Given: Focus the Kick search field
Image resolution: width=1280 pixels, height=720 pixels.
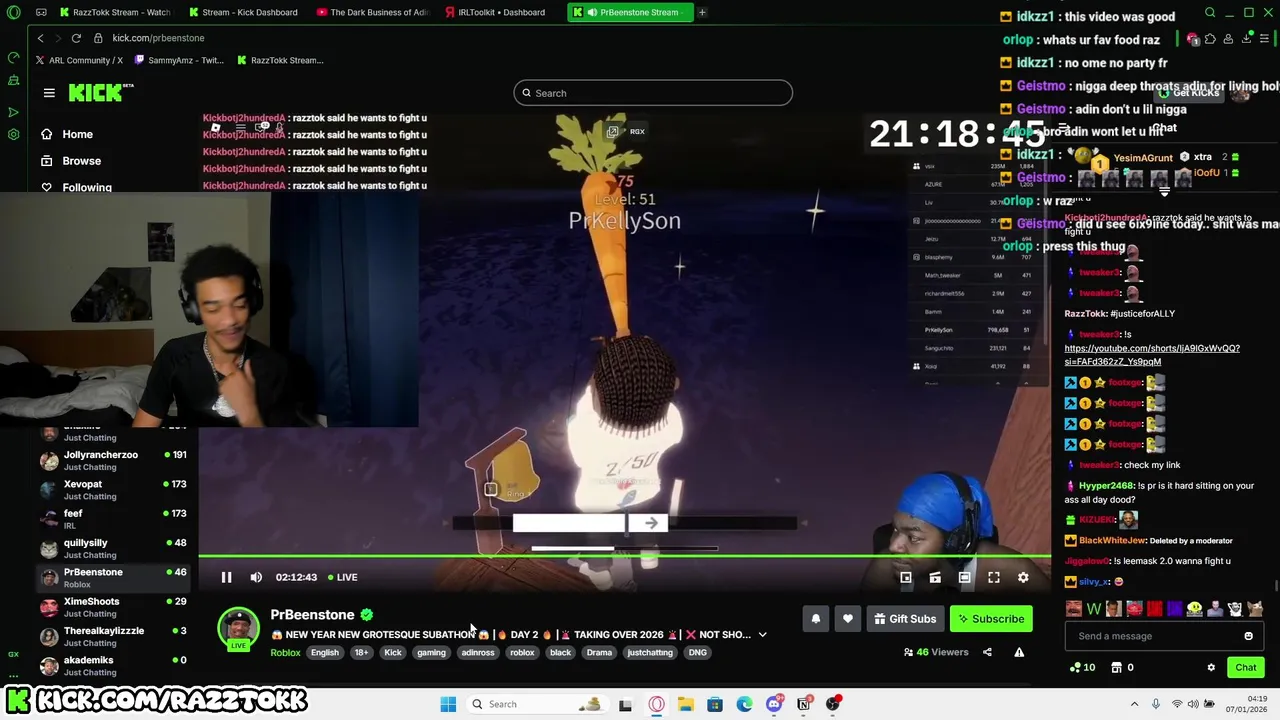Looking at the screenshot, I should pos(653,93).
